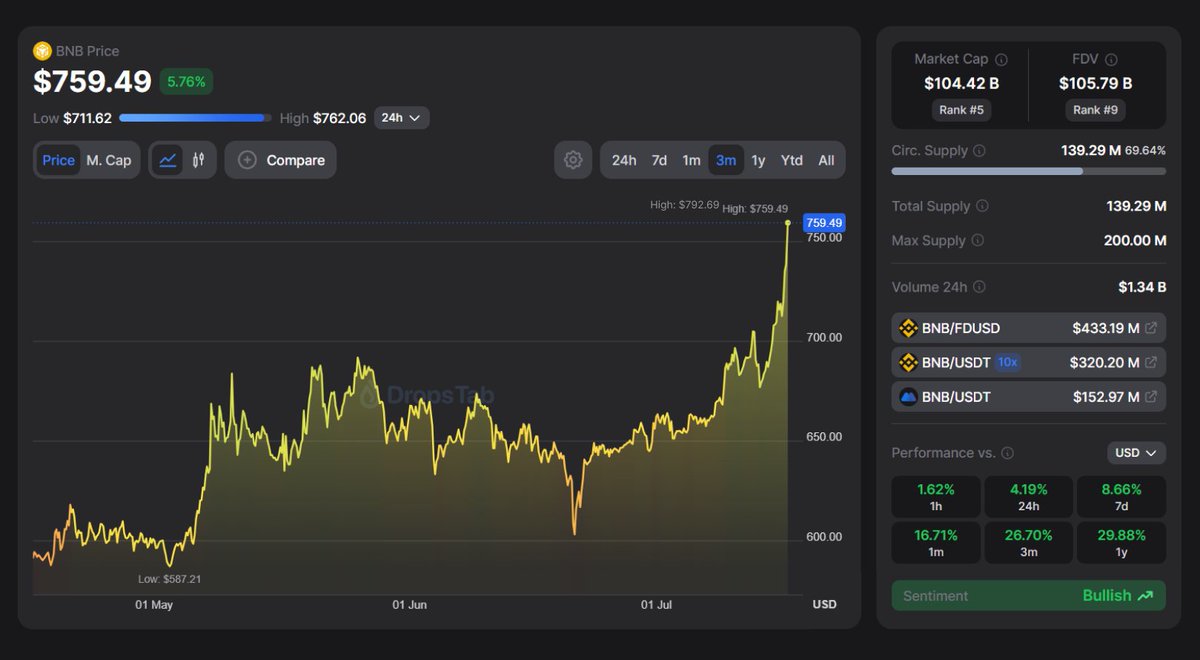Click info icon next to Market Cap
The width and height of the screenshot is (1200, 660).
(x=1002, y=60)
